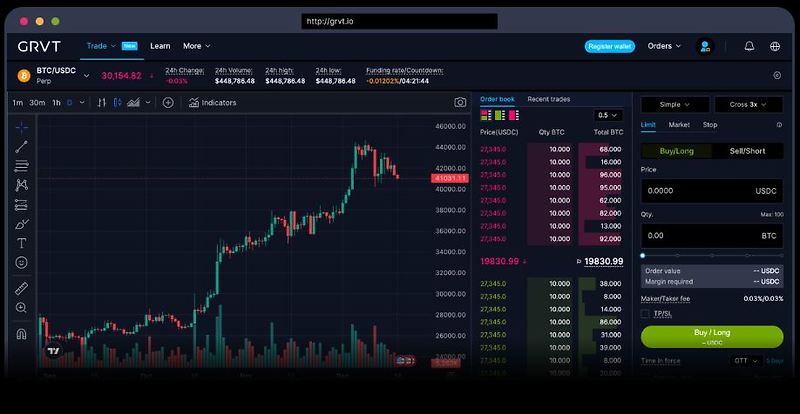Show combined buy and sell order book view
Screen dimensions: 800x414
(486, 115)
